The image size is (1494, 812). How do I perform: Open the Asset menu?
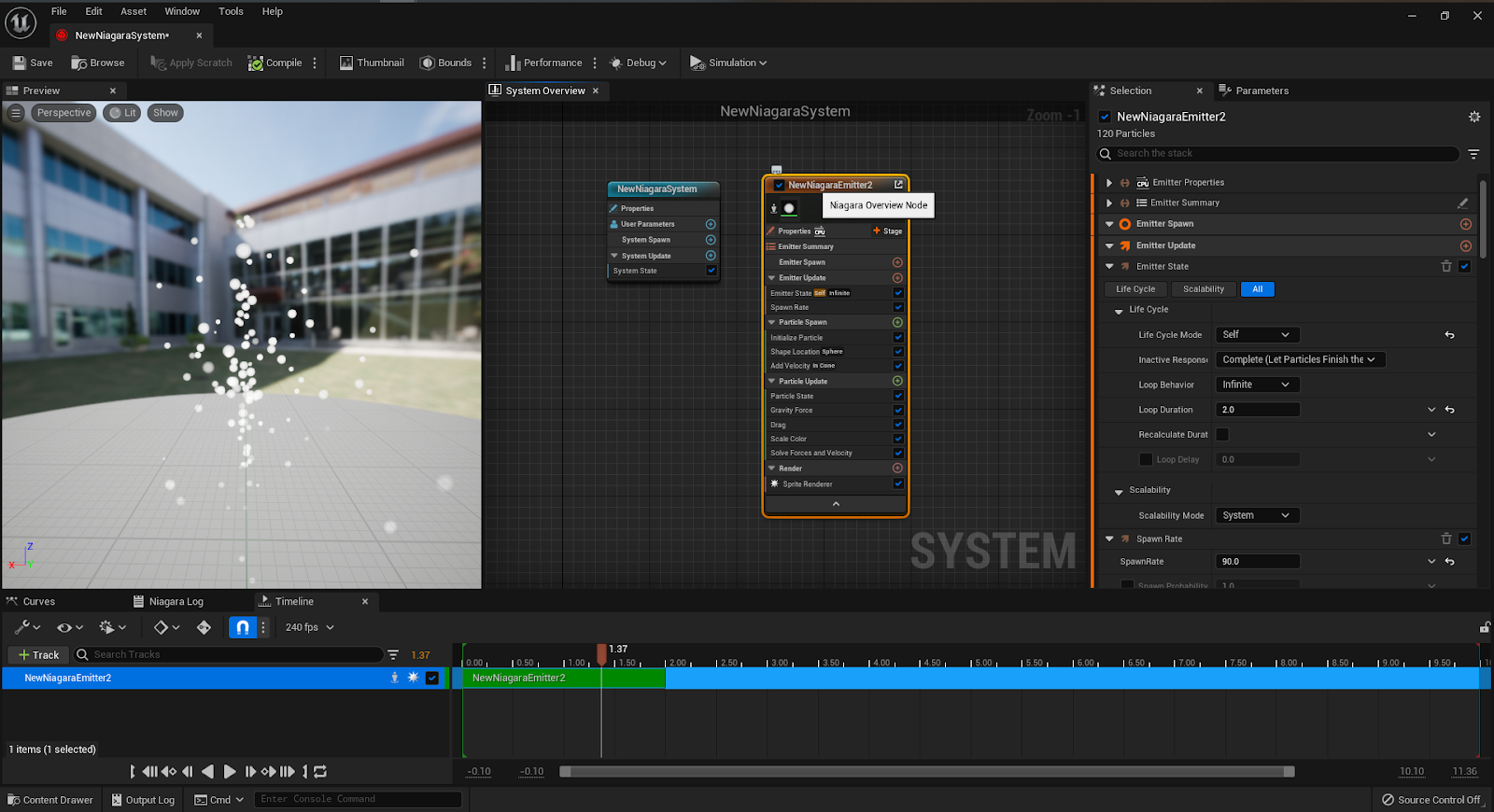134,11
